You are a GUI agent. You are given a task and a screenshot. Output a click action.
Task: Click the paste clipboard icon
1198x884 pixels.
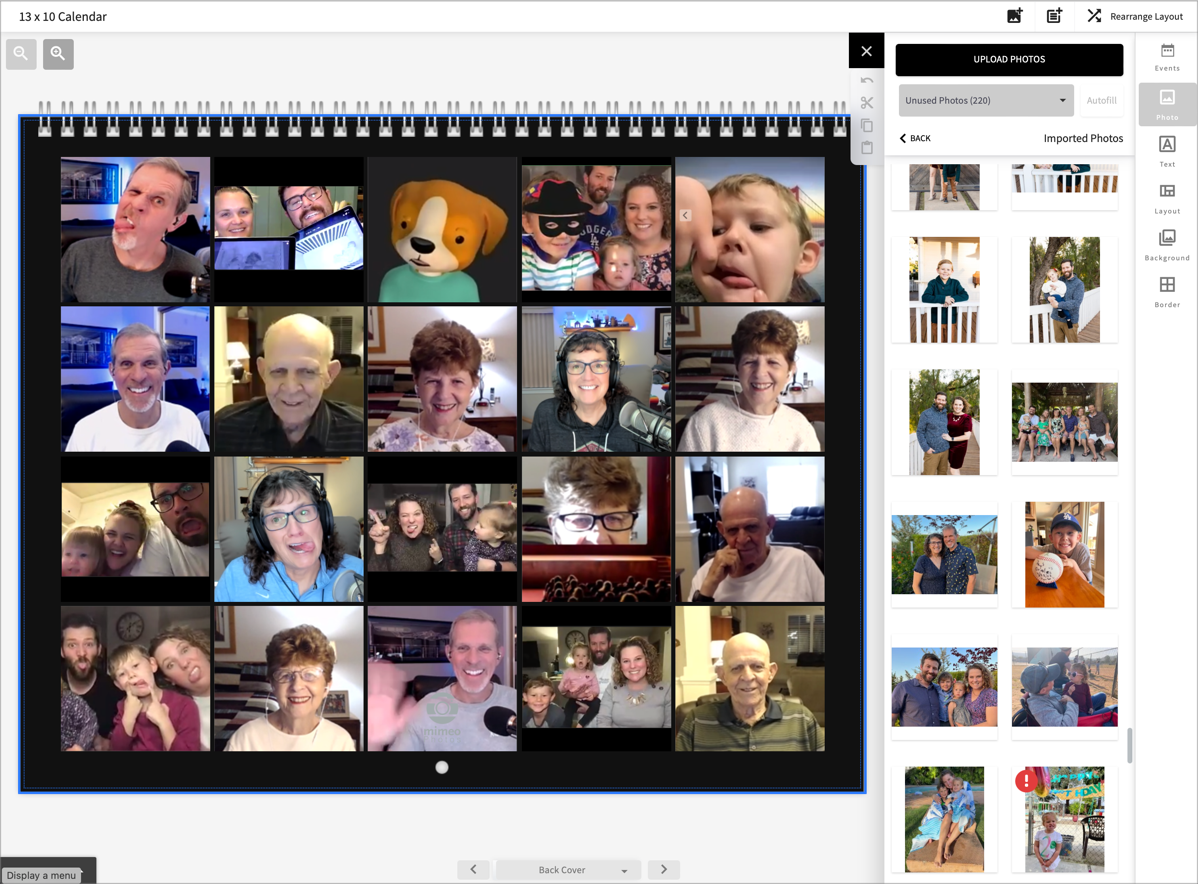(x=867, y=148)
